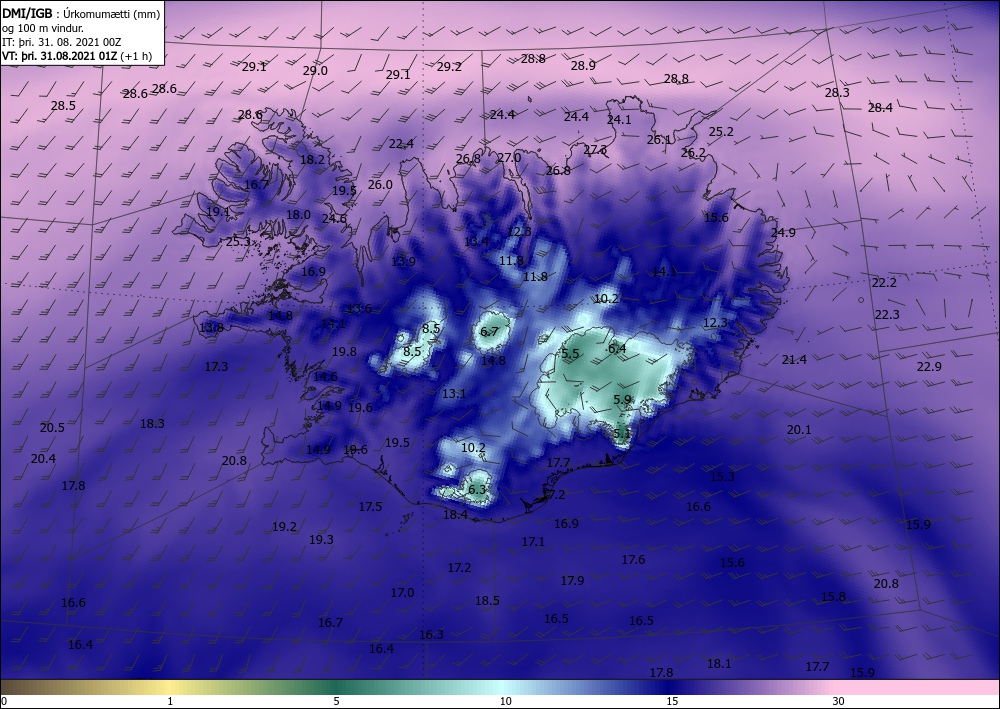Click the value 17.0 on the map
Image resolution: width=1000 pixels, height=709 pixels.
pyautogui.click(x=402, y=593)
